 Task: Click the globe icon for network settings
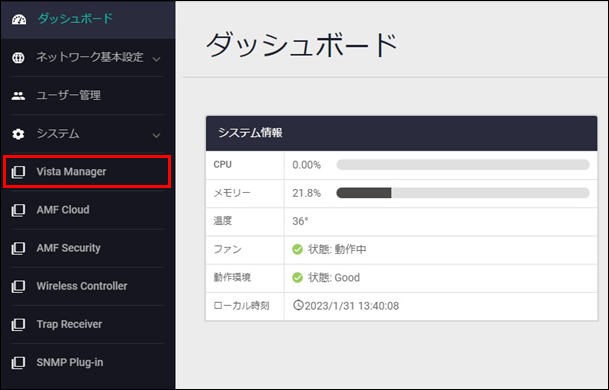[18, 57]
